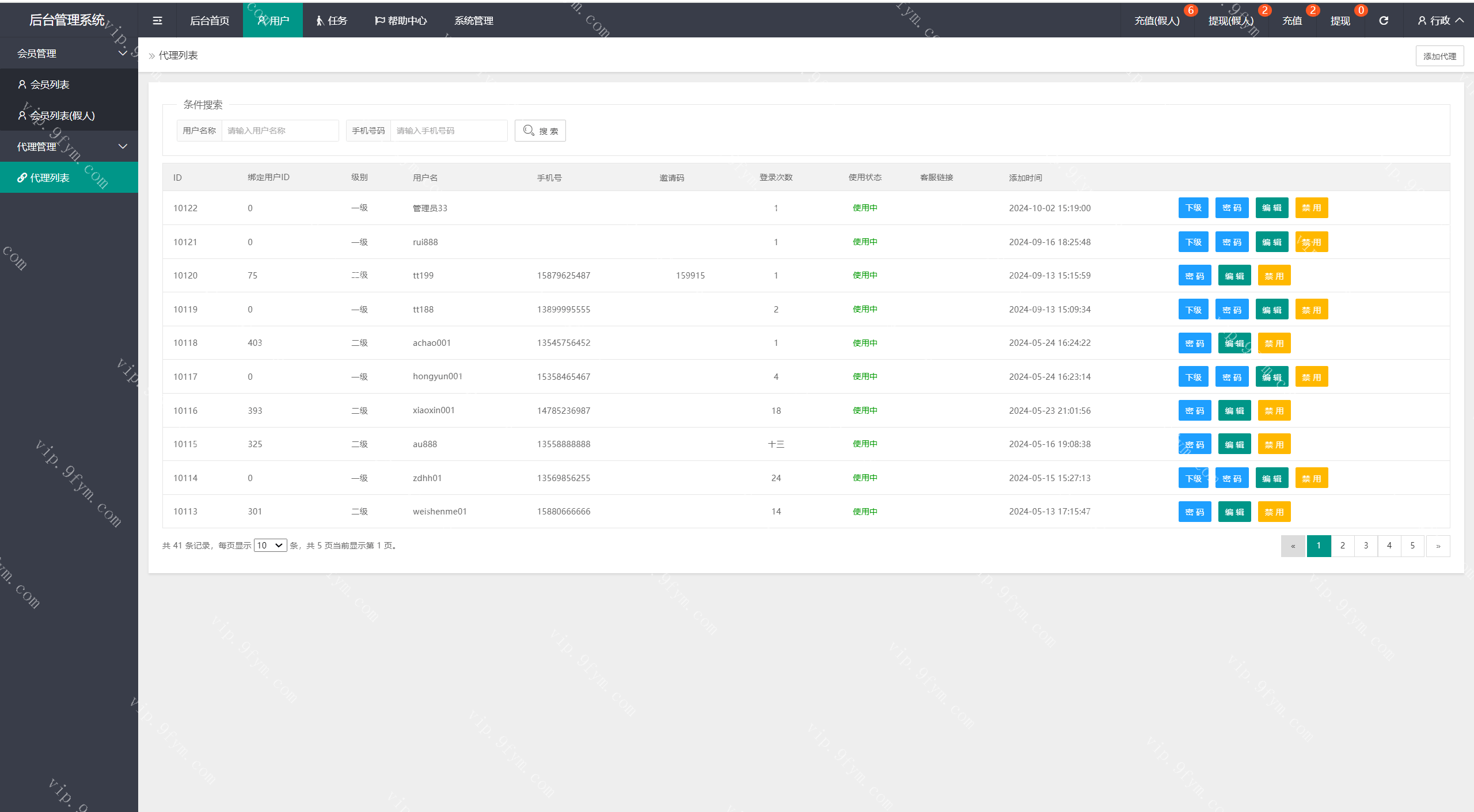The height and width of the screenshot is (812, 1474).
Task: Open 充值(假人) notifications with badge 6
Action: click(1157, 21)
